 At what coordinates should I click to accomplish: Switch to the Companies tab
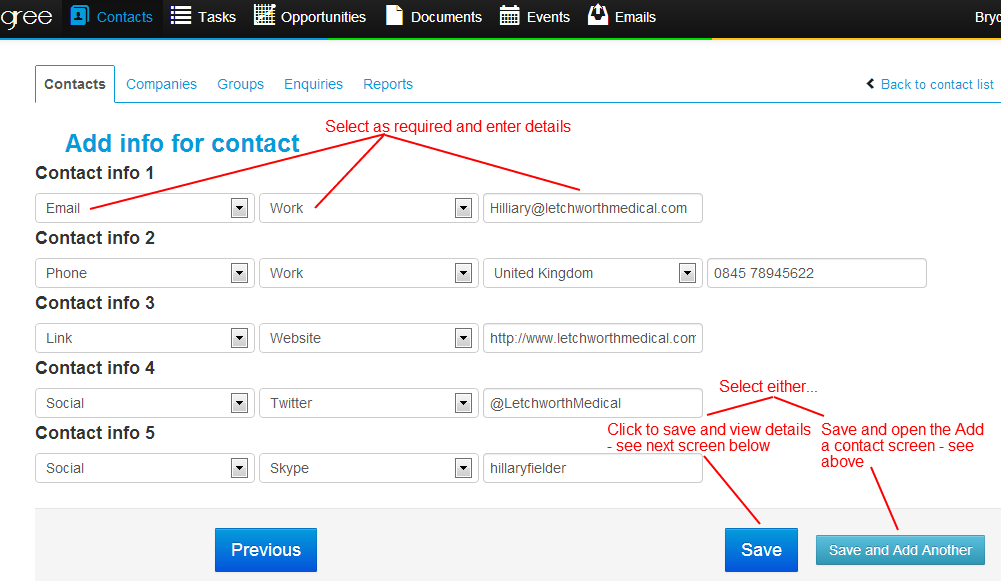(161, 84)
